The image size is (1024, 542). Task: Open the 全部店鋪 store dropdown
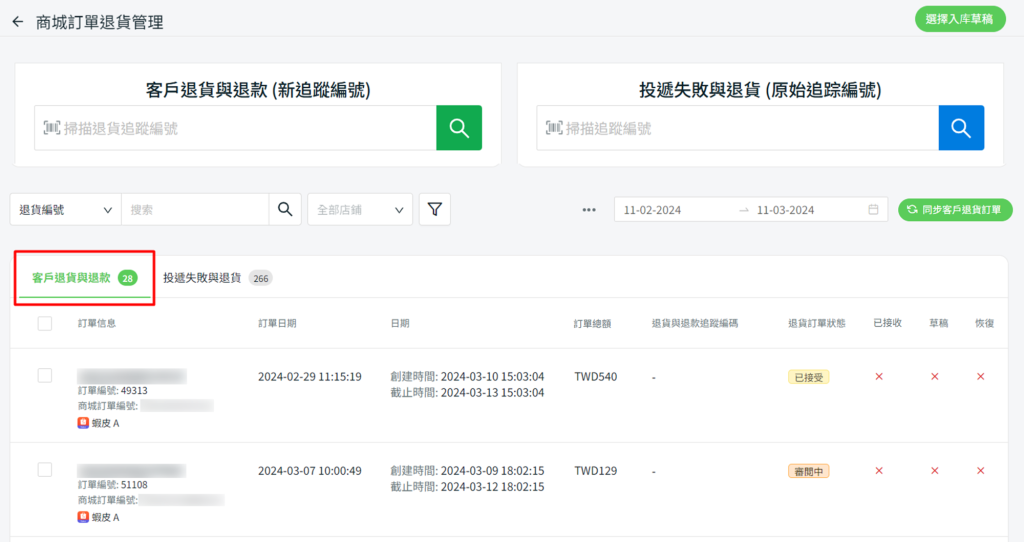(x=360, y=210)
